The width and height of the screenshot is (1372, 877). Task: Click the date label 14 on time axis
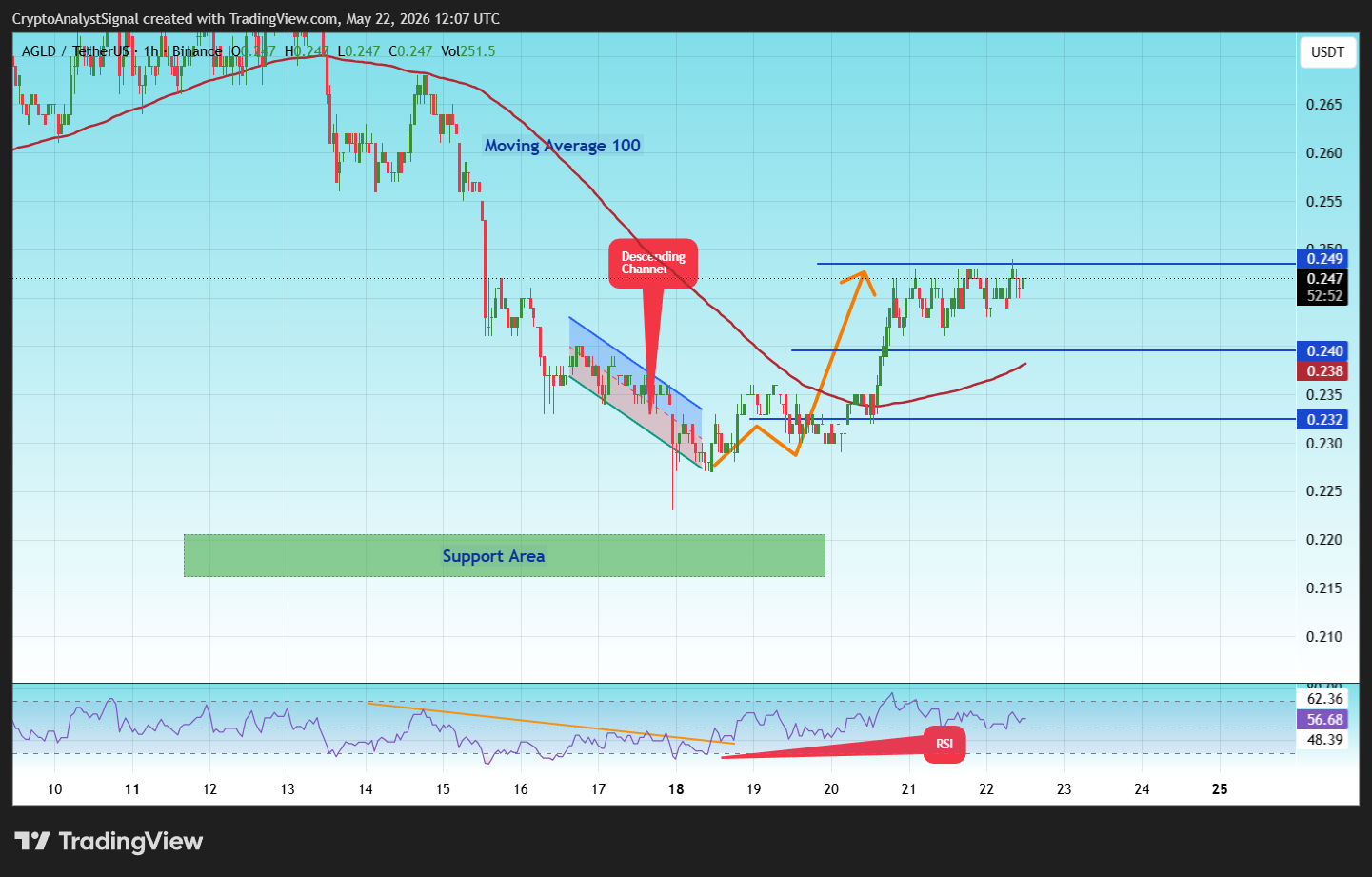click(x=366, y=789)
